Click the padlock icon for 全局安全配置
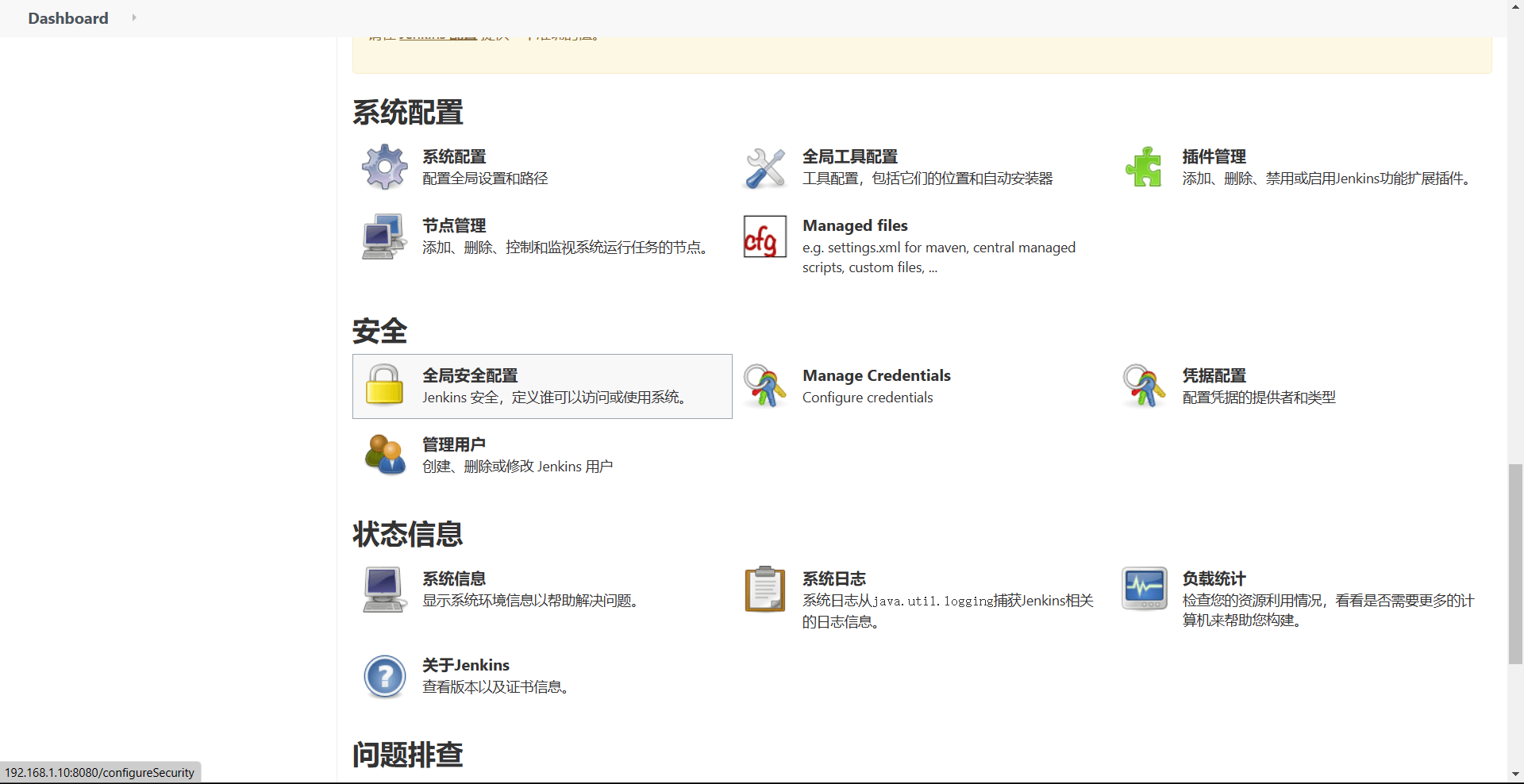The image size is (1524, 784). pyautogui.click(x=384, y=385)
